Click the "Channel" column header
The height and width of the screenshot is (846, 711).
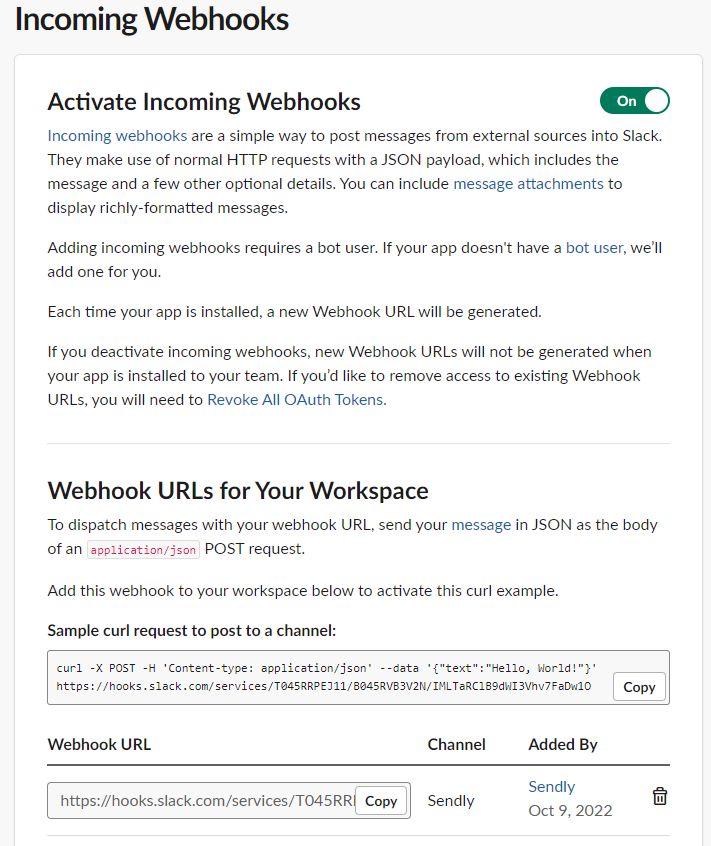[x=456, y=744]
